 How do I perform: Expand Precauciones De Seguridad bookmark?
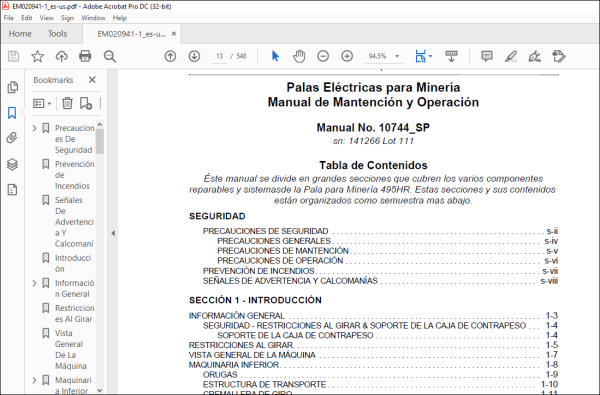[x=34, y=128]
